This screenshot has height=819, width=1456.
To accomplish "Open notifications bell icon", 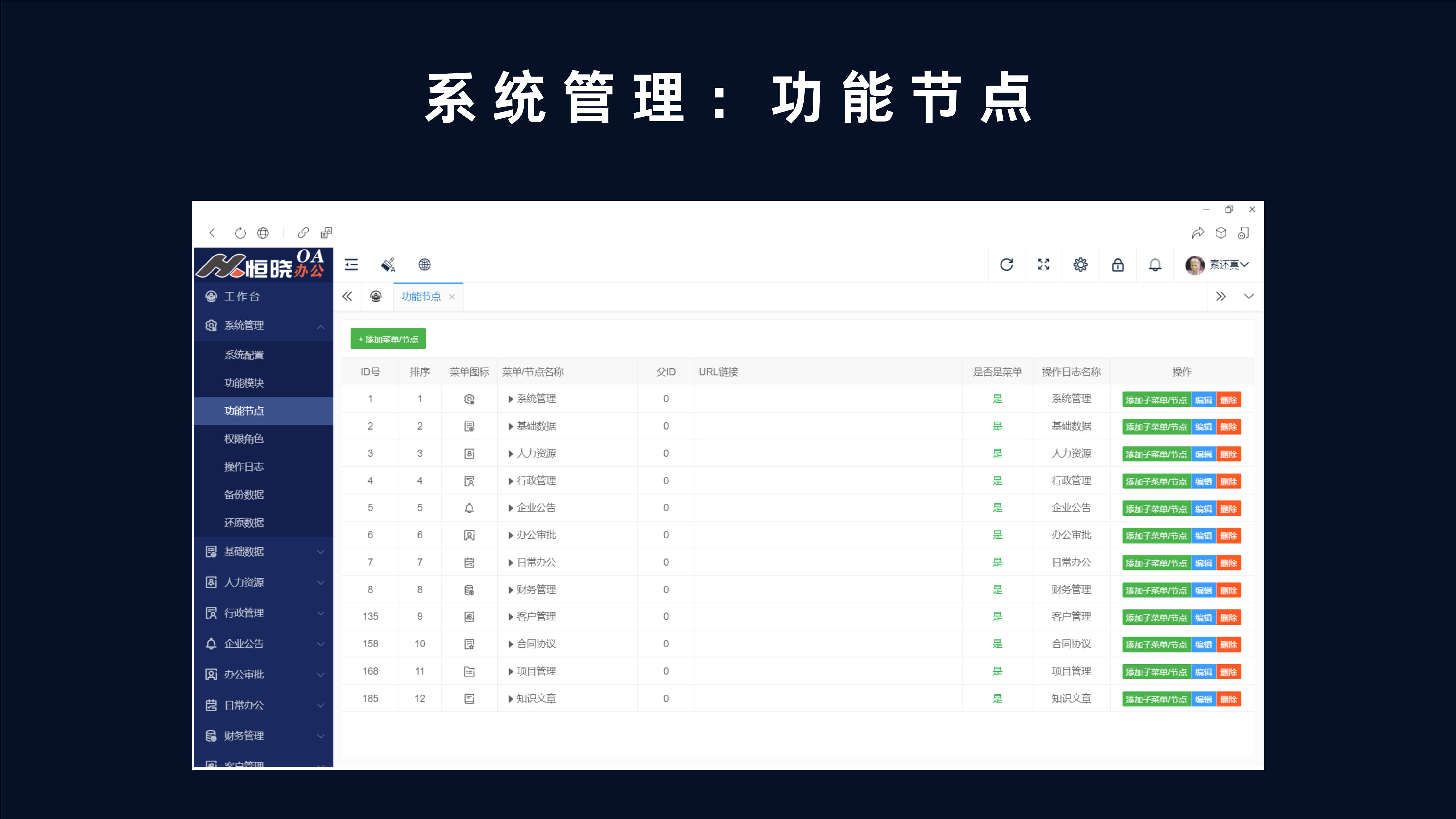I will point(1155,265).
